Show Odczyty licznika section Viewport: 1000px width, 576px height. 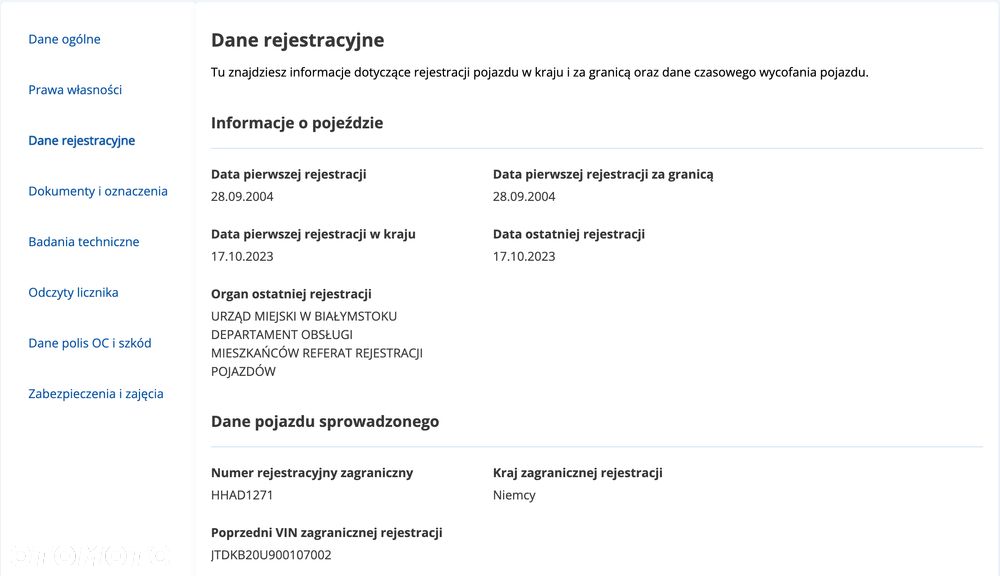pyautogui.click(x=73, y=293)
